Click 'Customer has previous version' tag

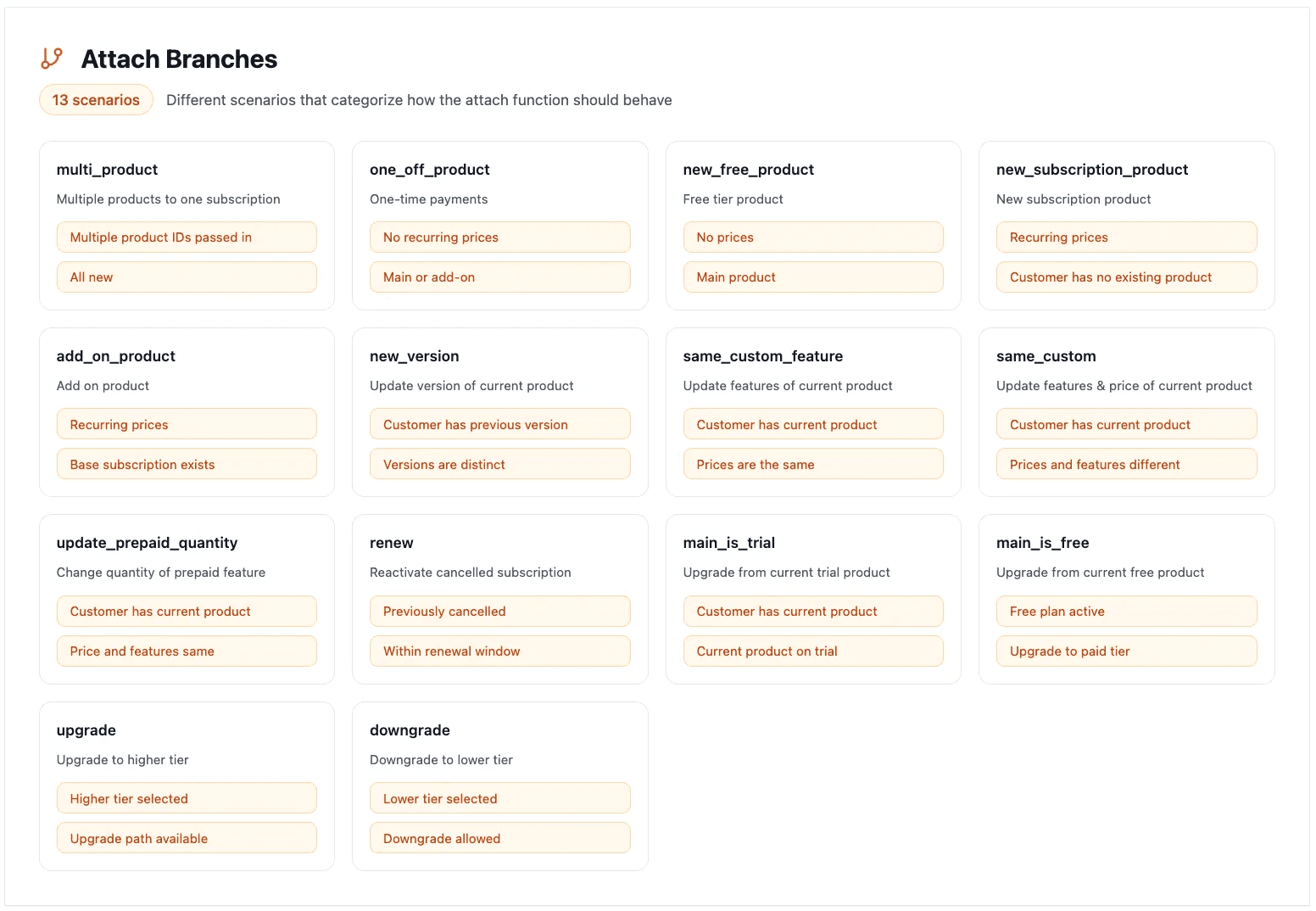tap(500, 425)
